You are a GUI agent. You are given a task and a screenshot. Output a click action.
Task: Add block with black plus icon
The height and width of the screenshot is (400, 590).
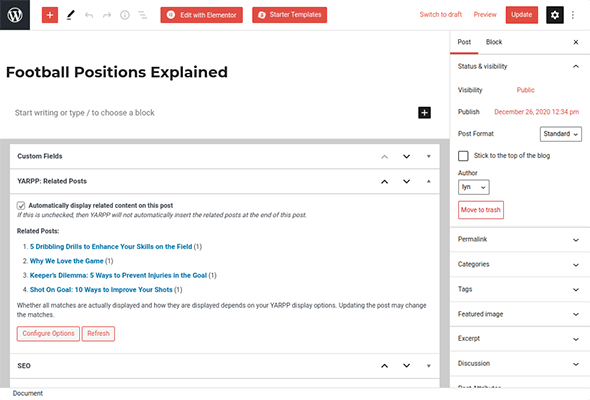coord(424,113)
